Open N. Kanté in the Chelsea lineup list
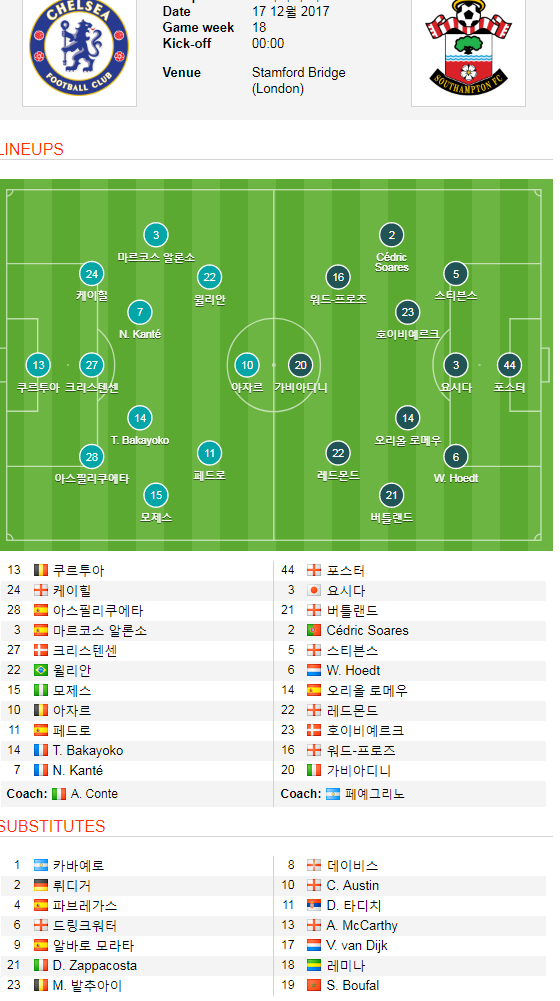This screenshot has width=560, height=1001. click(78, 771)
